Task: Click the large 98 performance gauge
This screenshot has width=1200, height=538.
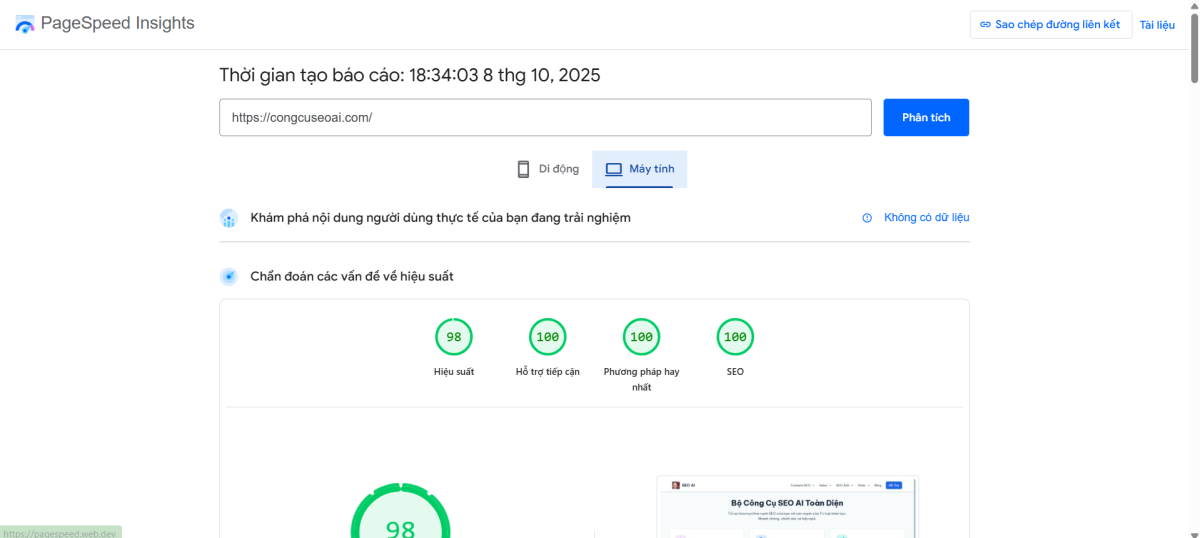Action: tap(400, 520)
